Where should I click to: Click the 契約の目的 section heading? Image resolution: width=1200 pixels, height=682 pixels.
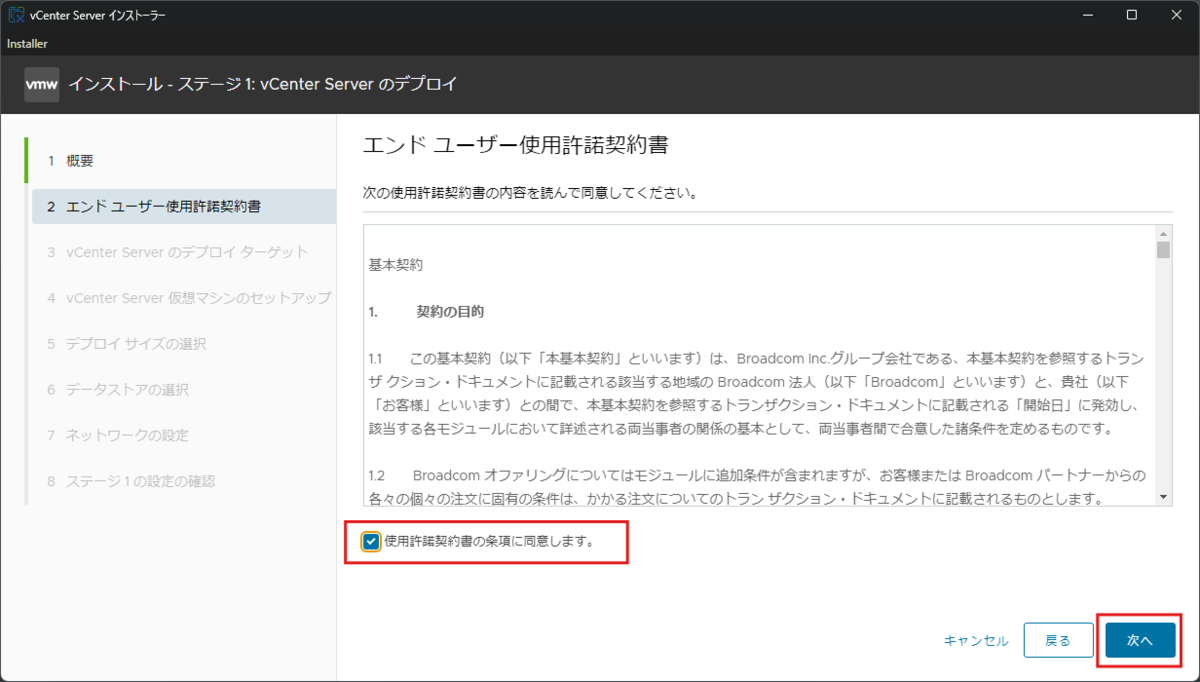(x=450, y=312)
